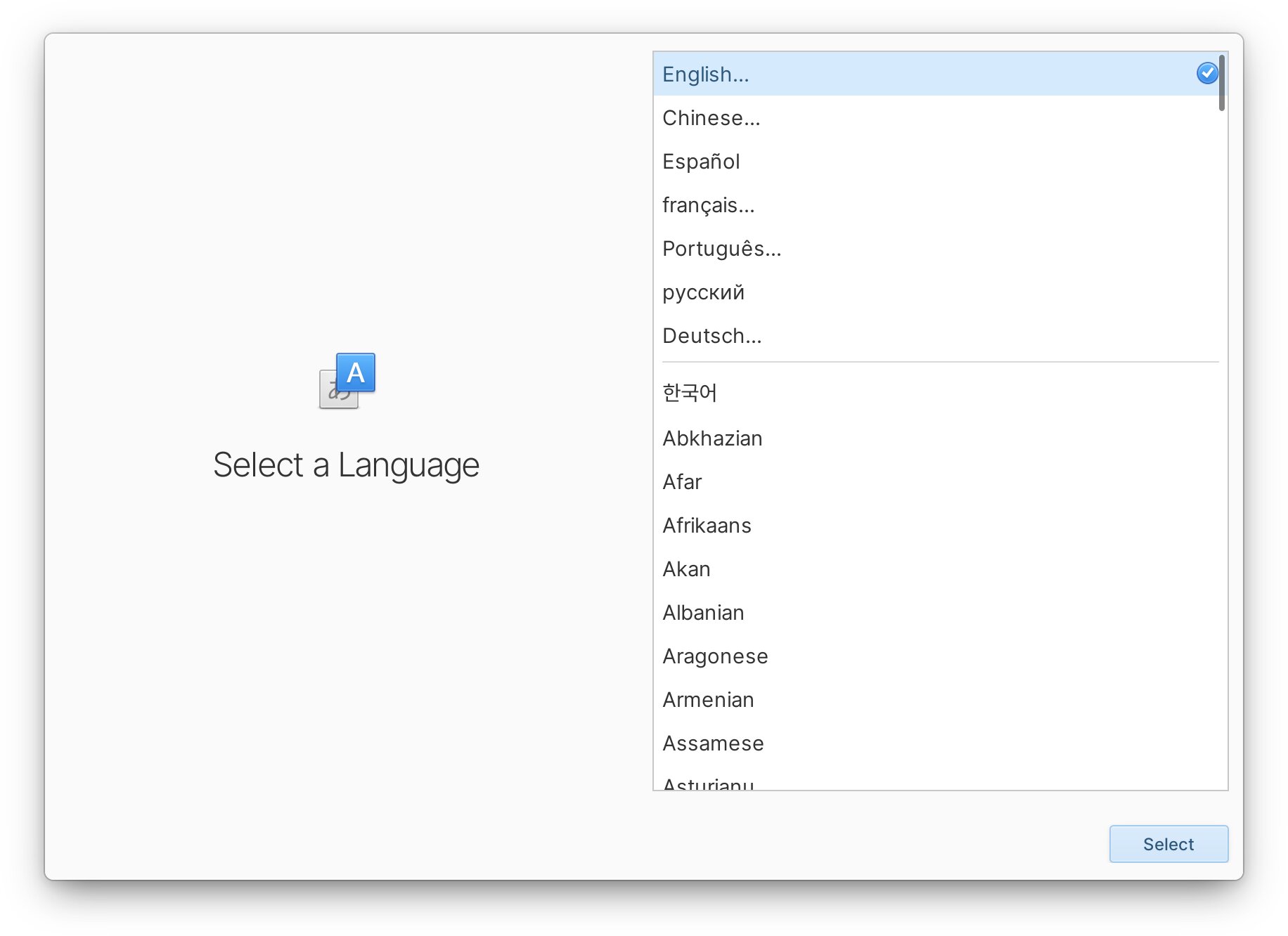Screen dimensions: 1288x936
Task: Expand the Deutsch language variants
Action: pos(711,336)
